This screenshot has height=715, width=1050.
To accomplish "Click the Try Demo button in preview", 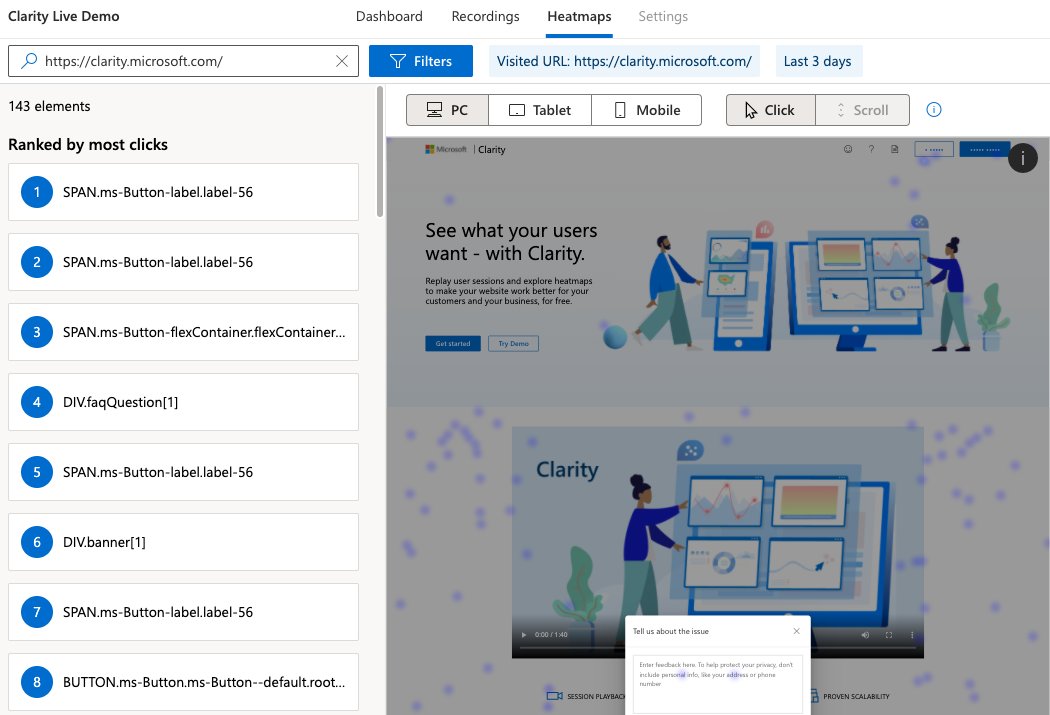I will coord(514,343).
